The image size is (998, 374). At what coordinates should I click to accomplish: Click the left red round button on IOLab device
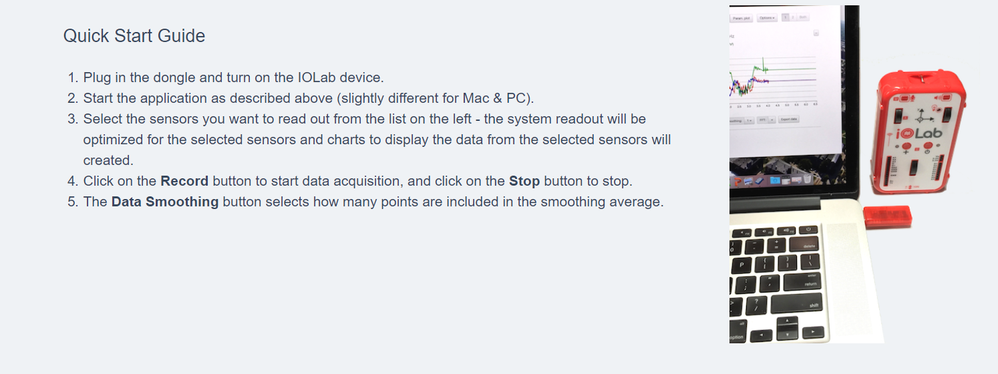pyautogui.click(x=906, y=146)
